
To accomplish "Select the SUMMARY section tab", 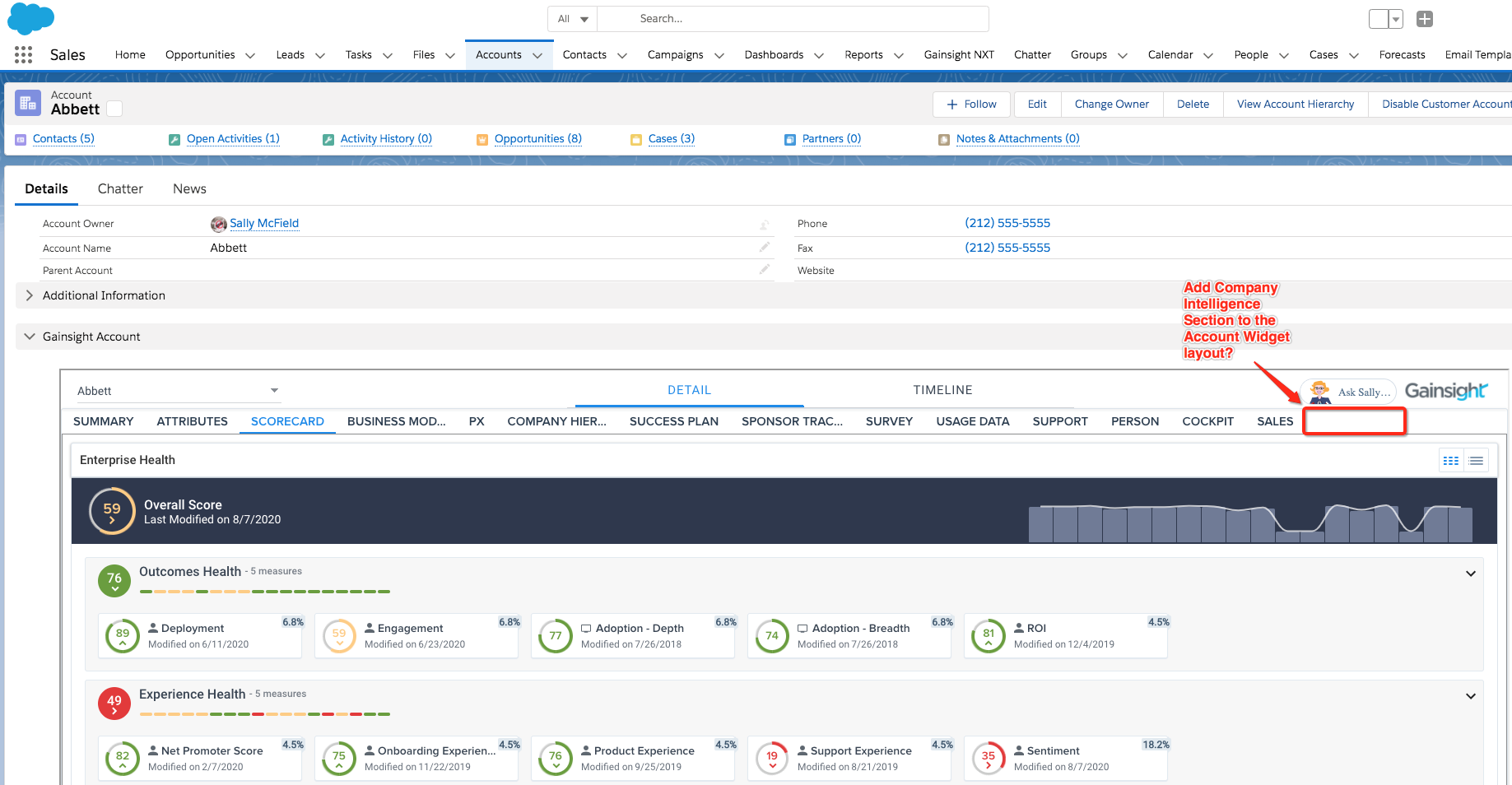I will tap(103, 421).
